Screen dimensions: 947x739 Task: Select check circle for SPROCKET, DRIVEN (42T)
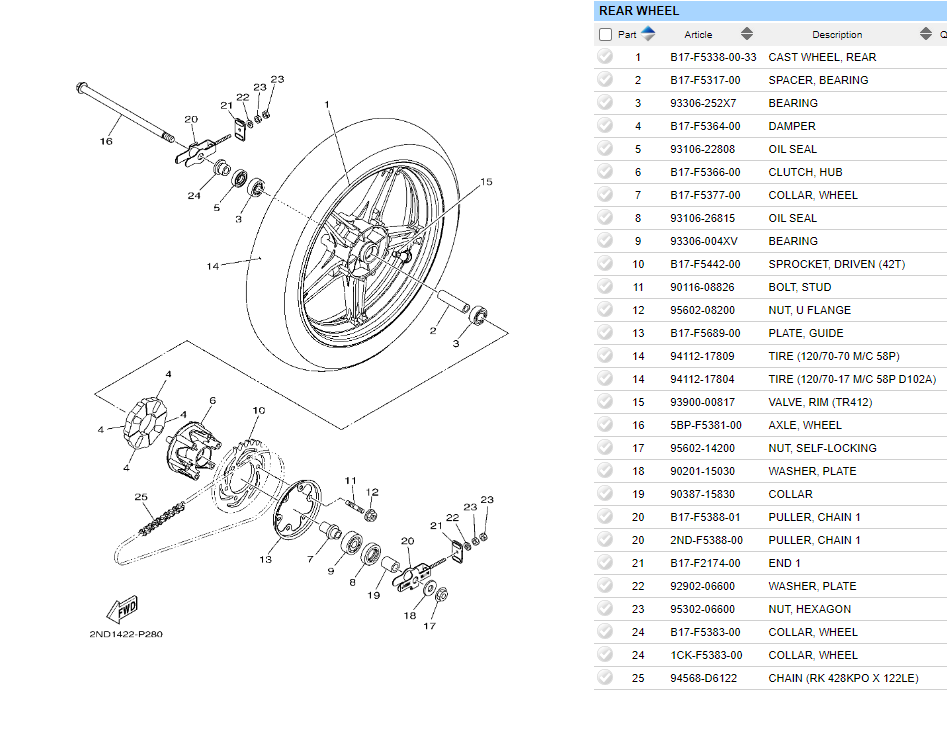[x=605, y=263]
